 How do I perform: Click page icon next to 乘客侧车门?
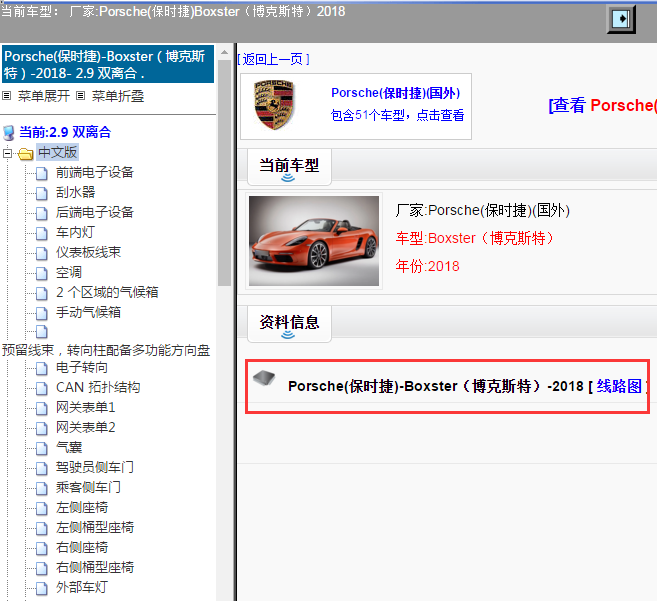point(41,488)
